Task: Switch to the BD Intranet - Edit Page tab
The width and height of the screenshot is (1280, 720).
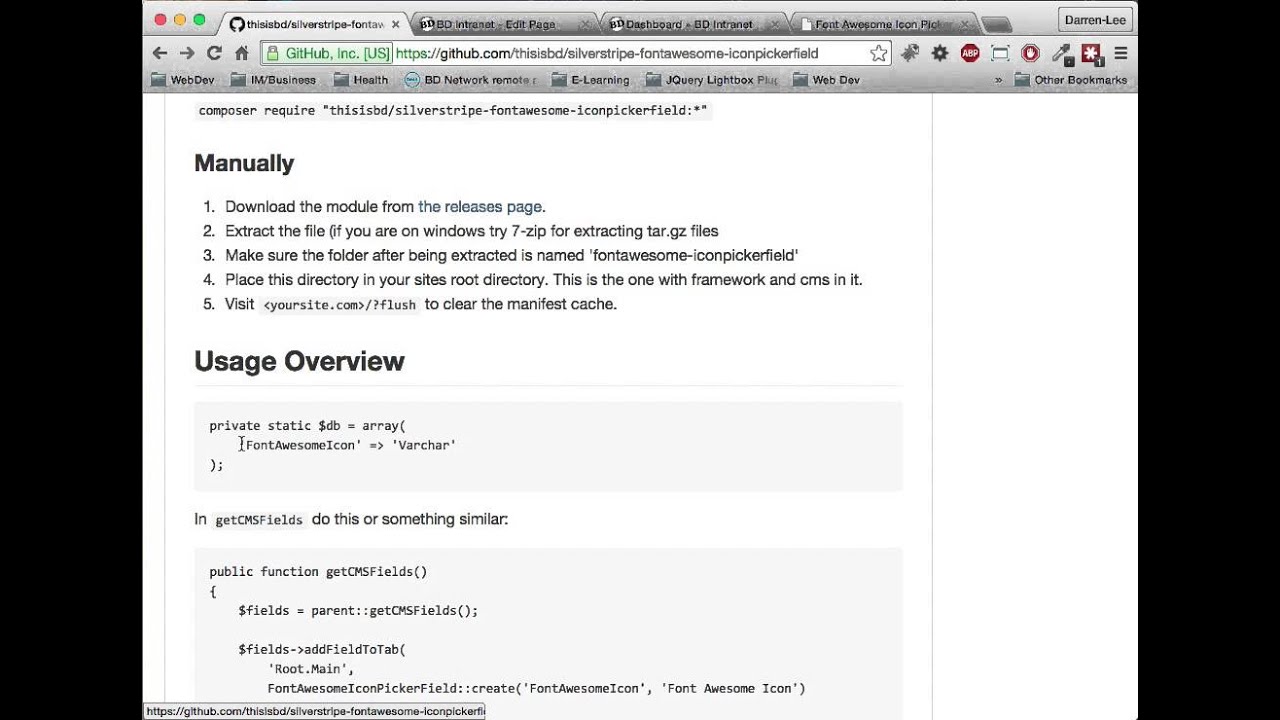Action: point(497,24)
